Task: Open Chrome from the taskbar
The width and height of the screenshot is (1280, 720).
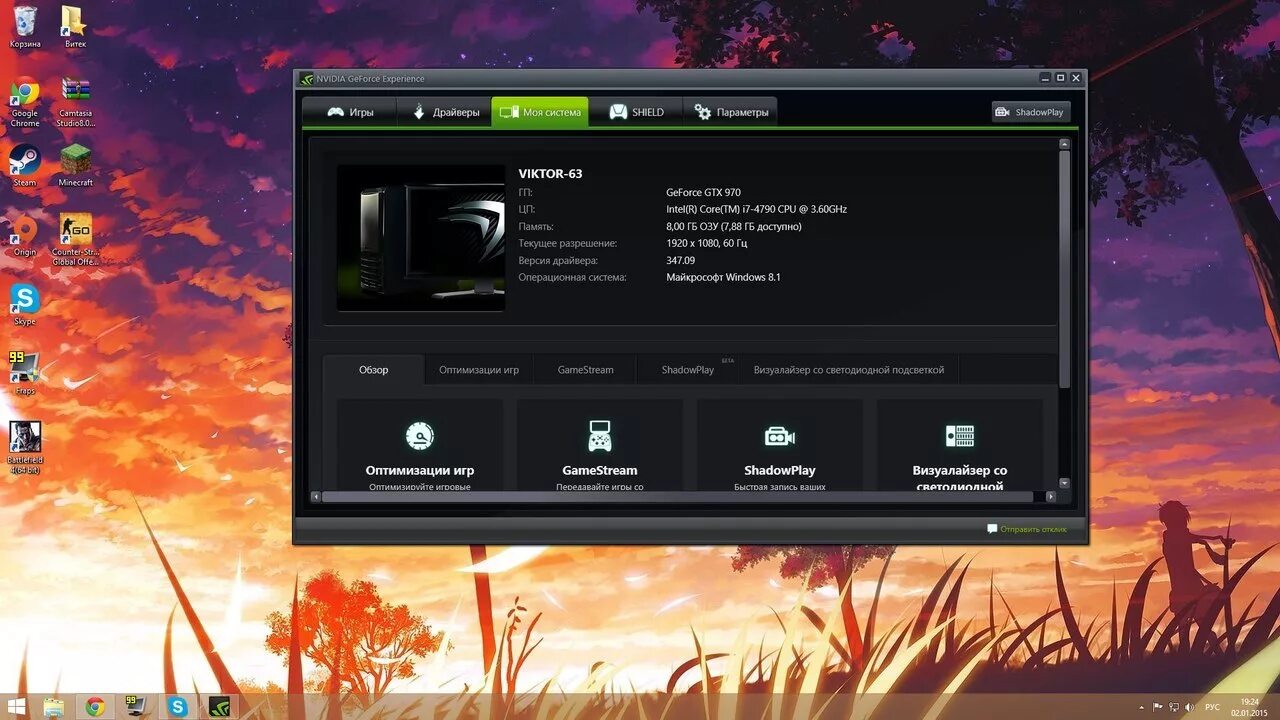Action: click(95, 707)
